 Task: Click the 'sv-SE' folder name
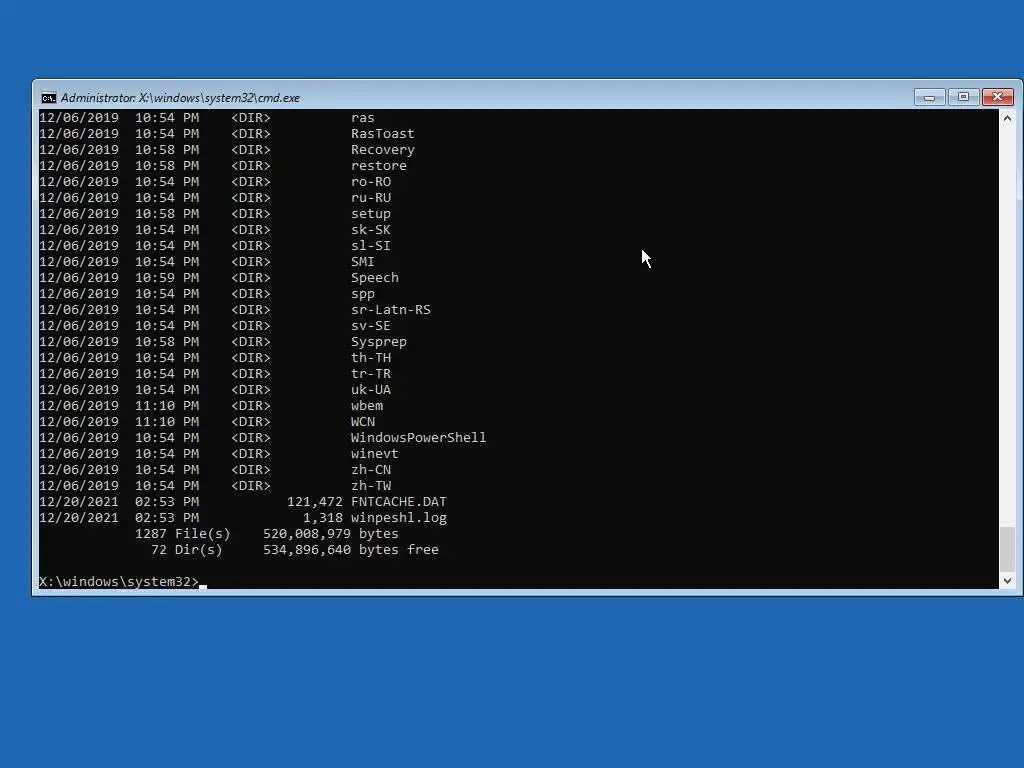pos(371,325)
